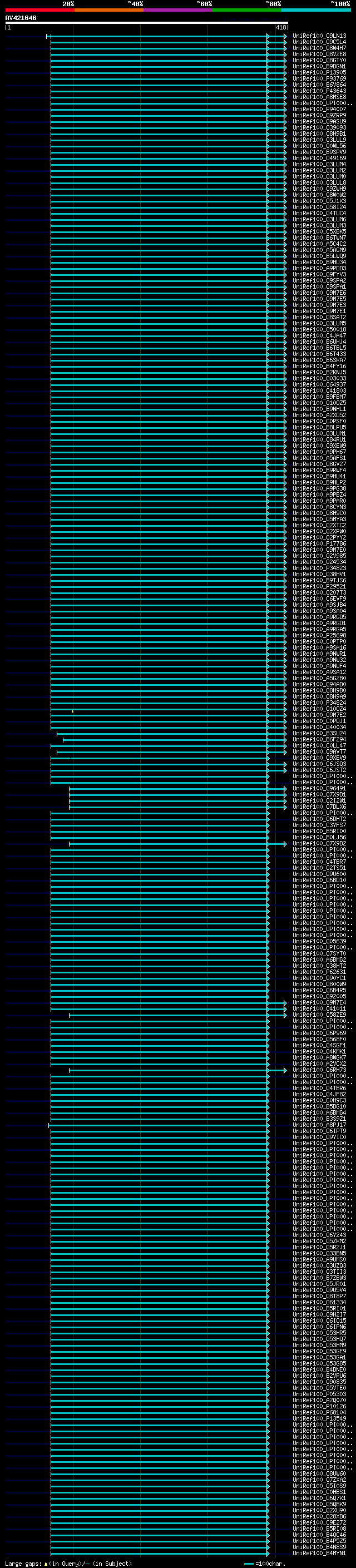This screenshot has width=356, height=1568.
Task: Click UniRef100_C0LL47 entry
Action: (319, 746)
